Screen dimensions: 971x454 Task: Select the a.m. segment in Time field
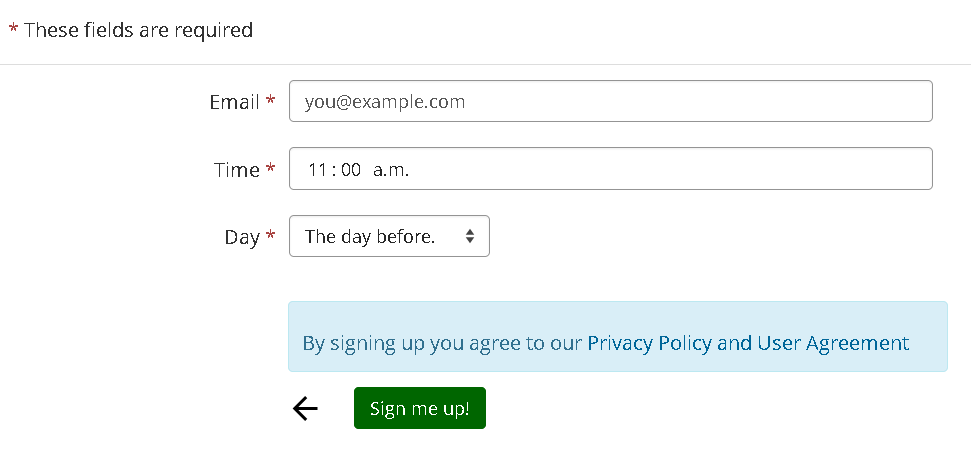[x=392, y=170]
